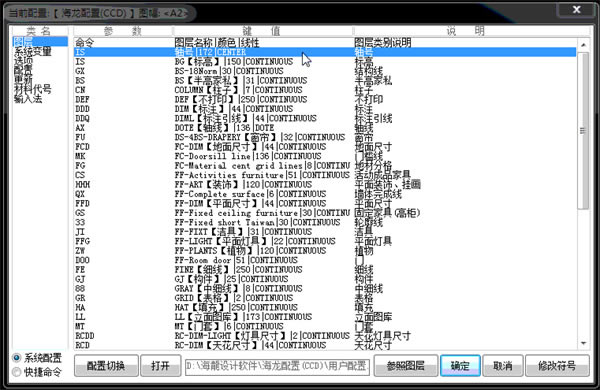Select the DDQ row DIML【标注引线】

point(325,118)
